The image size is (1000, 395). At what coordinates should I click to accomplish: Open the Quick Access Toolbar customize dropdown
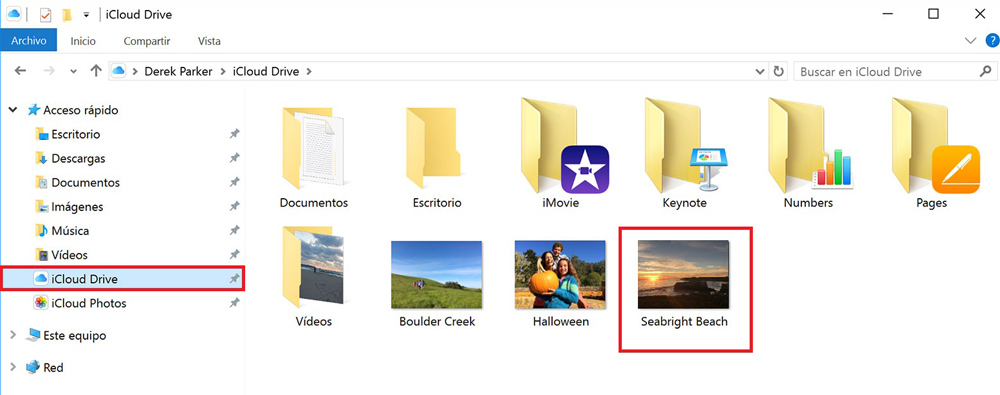[x=86, y=15]
